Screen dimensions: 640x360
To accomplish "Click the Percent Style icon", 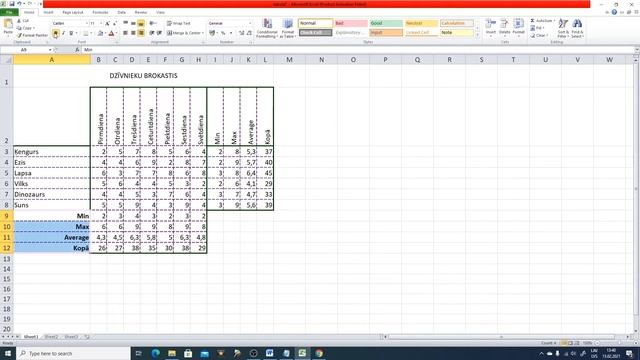I will pyautogui.click(x=223, y=33).
